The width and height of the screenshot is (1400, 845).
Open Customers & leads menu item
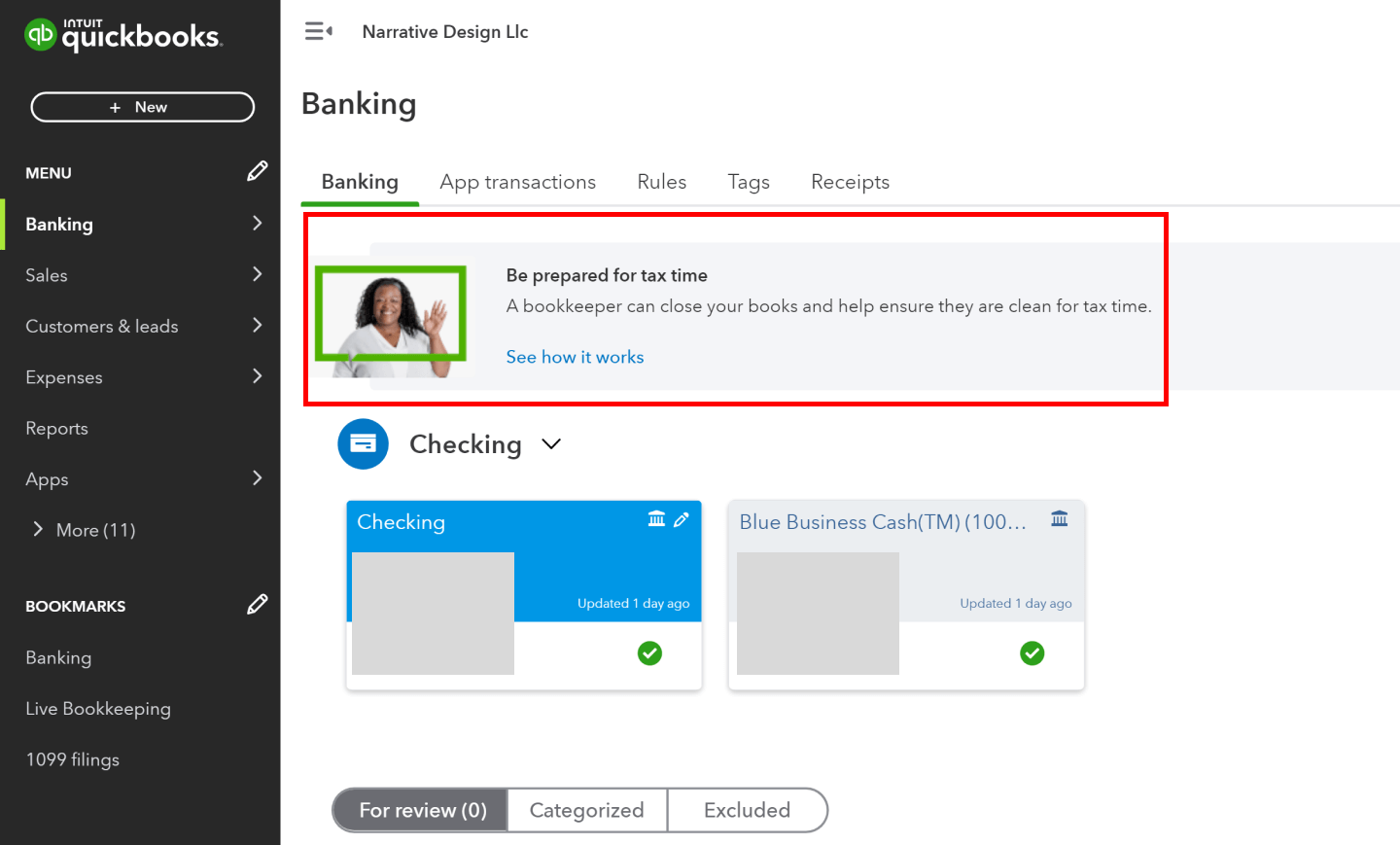pos(102,327)
